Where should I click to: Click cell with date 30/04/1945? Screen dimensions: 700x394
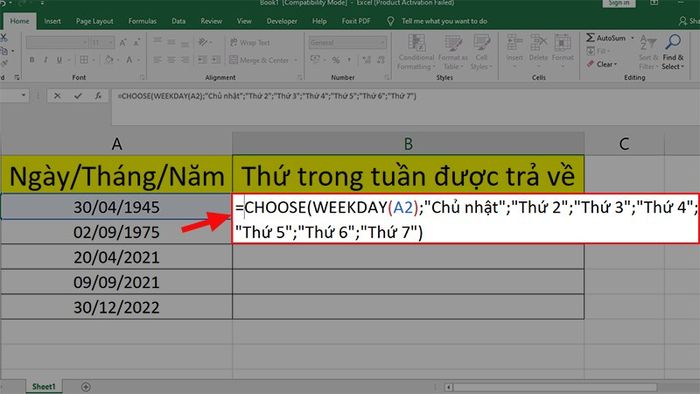[117, 207]
